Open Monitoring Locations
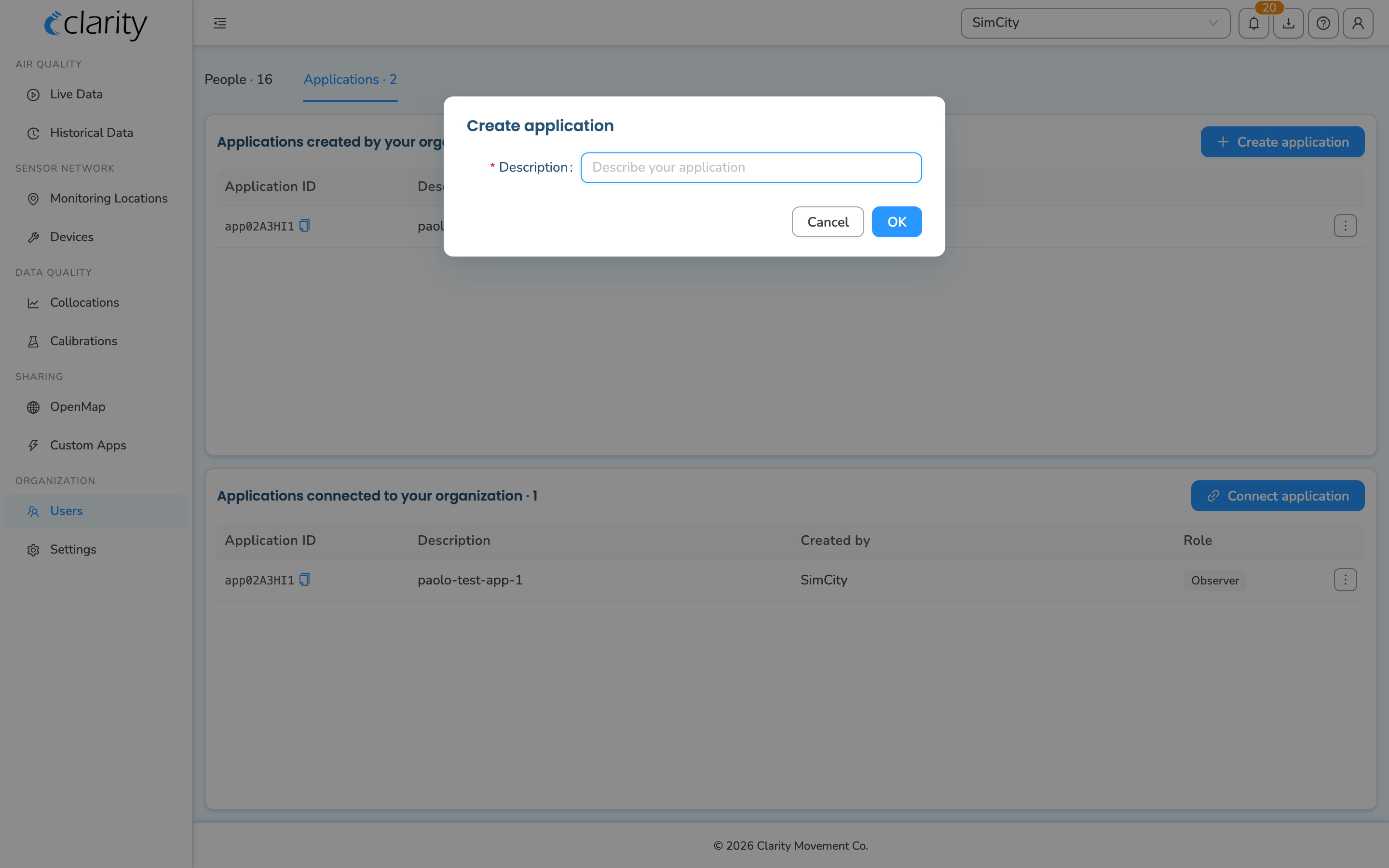 point(96,198)
